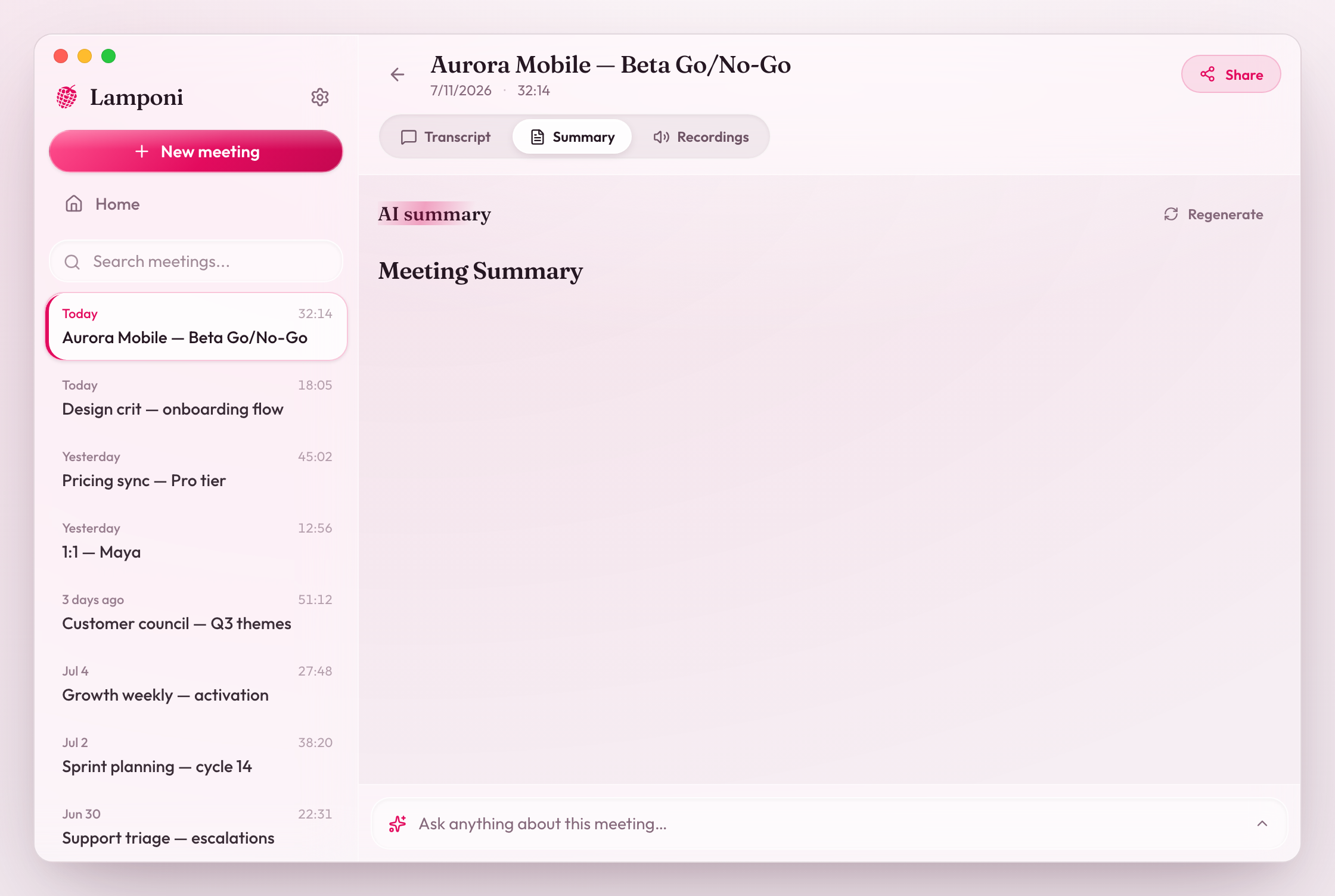Open Sprint planning — cycle 14 meeting
The image size is (1335, 896).
196,755
